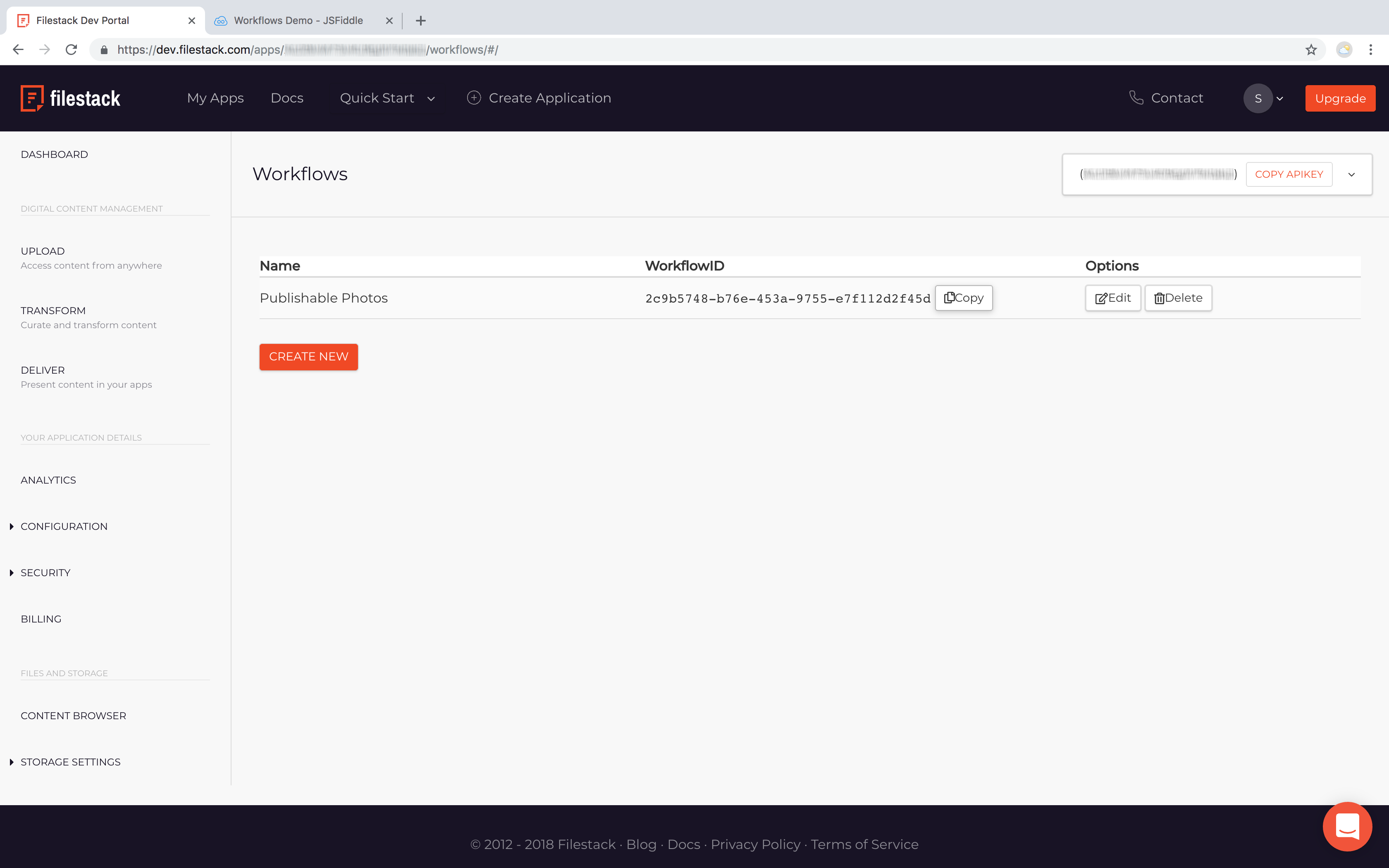This screenshot has width=1389, height=868.
Task: Close the Filestack Dev Portal tab
Action: click(x=192, y=21)
